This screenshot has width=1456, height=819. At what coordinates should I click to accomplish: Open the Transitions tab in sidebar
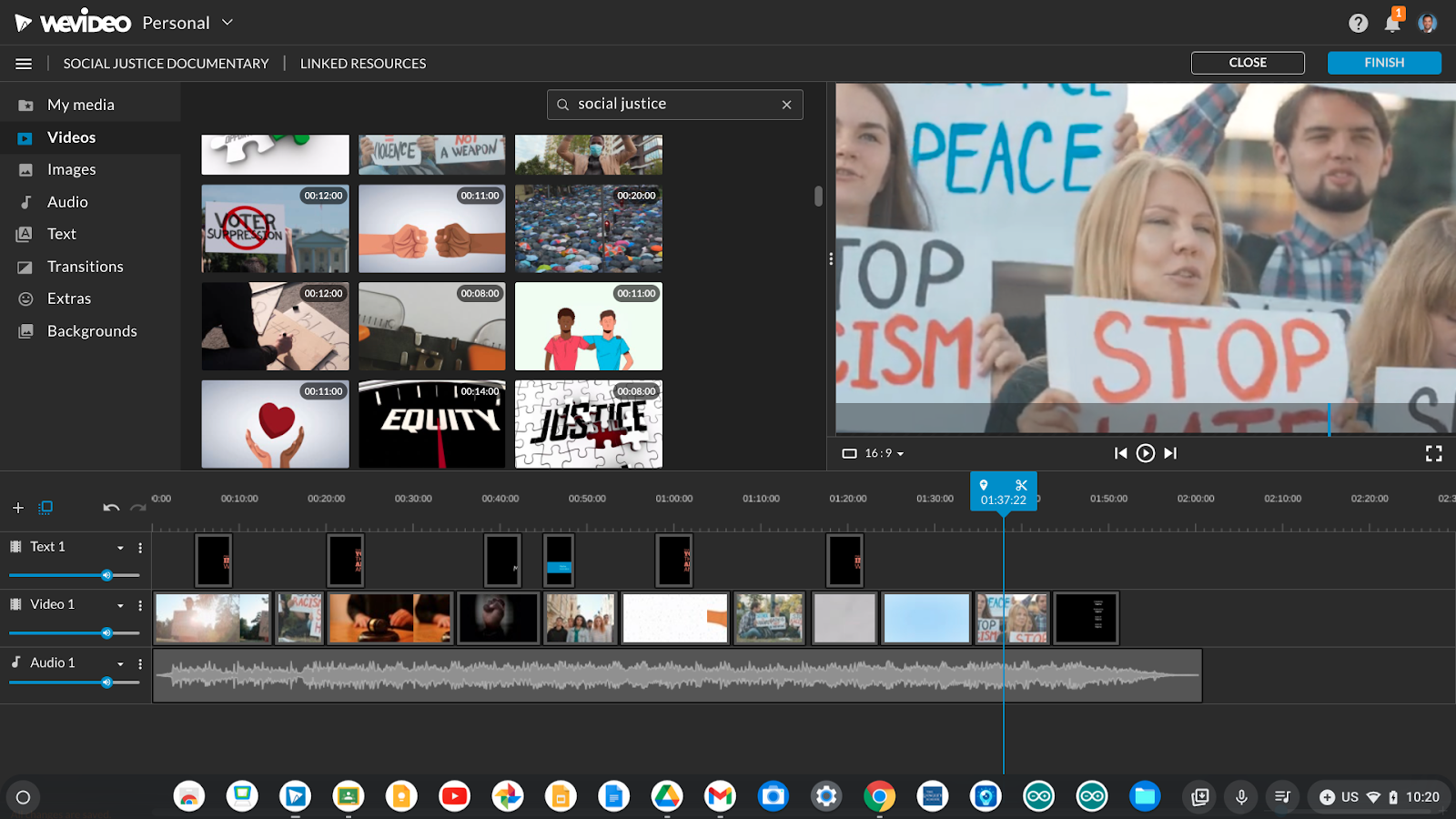click(x=85, y=267)
